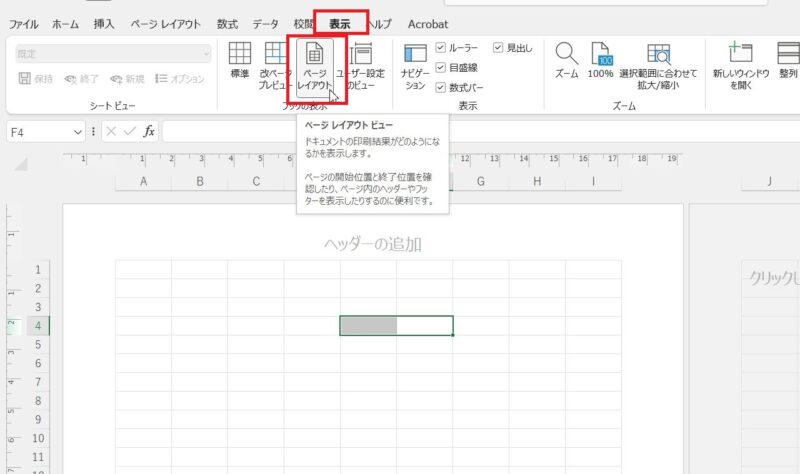
Task: Open the 表示 tab
Action: [x=340, y=24]
